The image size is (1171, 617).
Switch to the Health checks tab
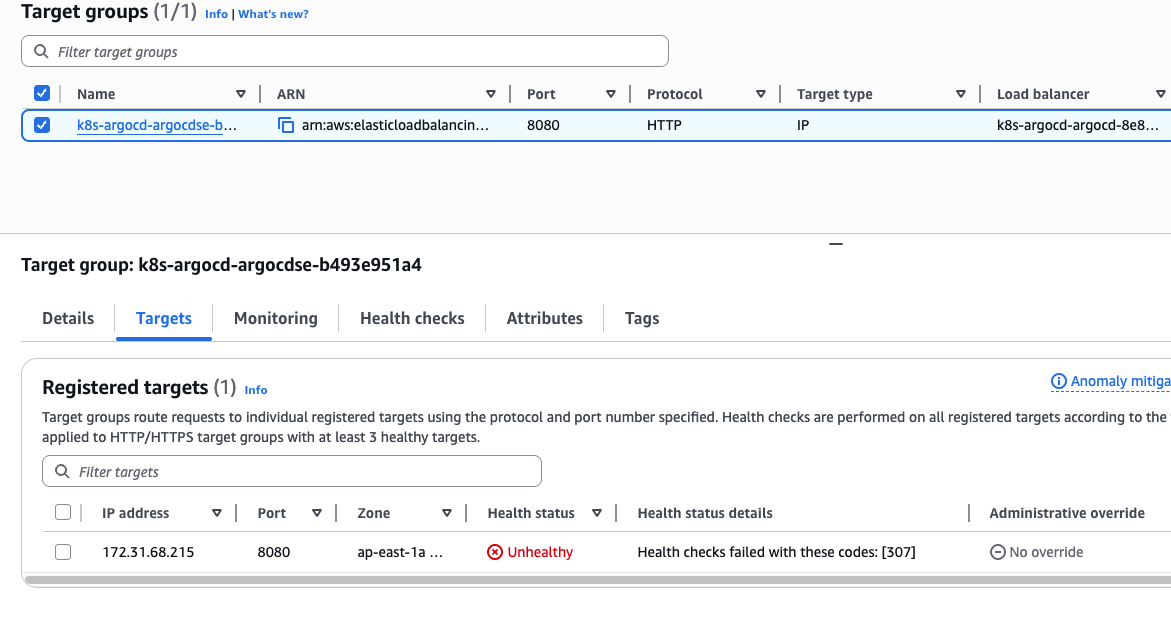412,318
